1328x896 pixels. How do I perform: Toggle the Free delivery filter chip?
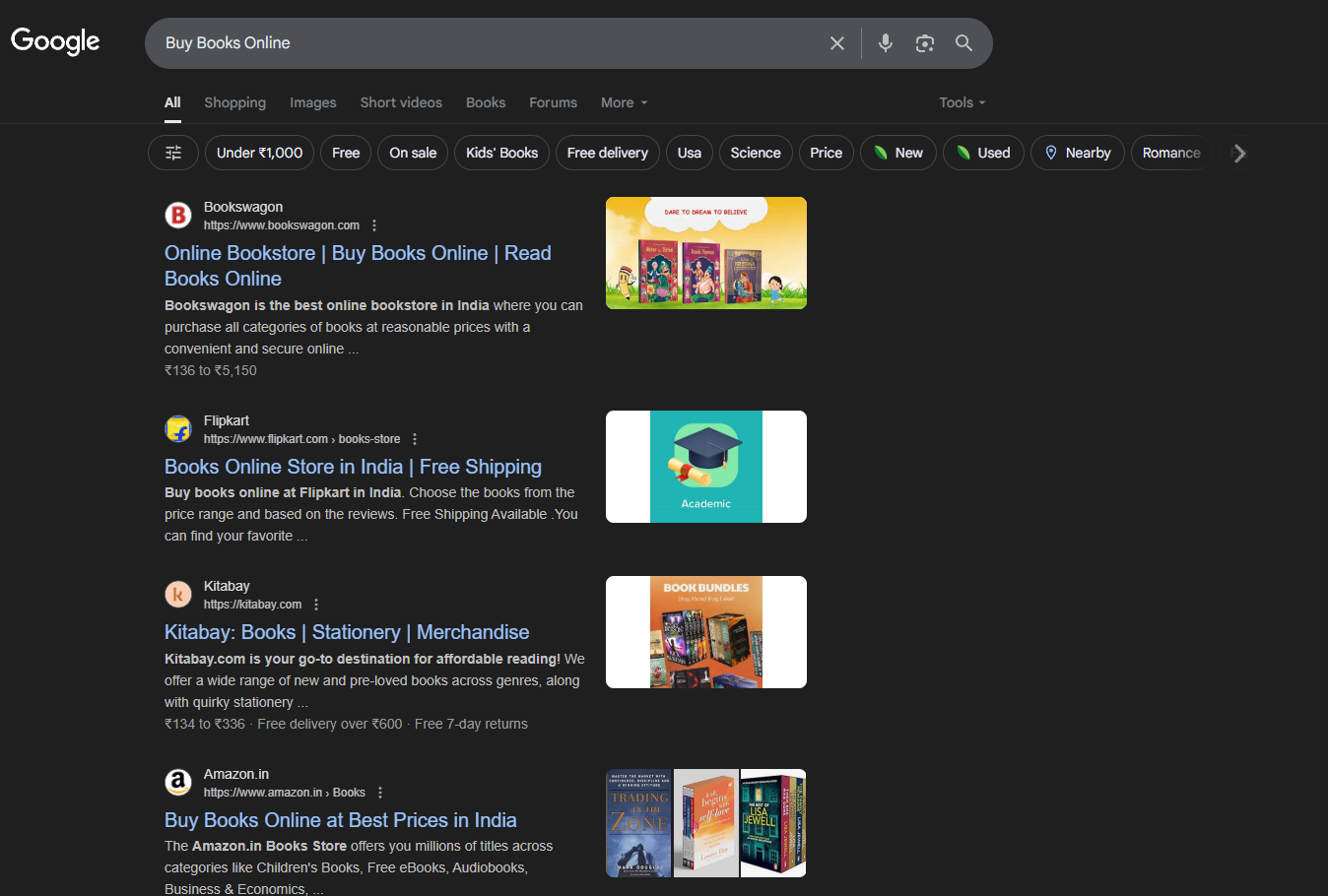click(x=608, y=153)
